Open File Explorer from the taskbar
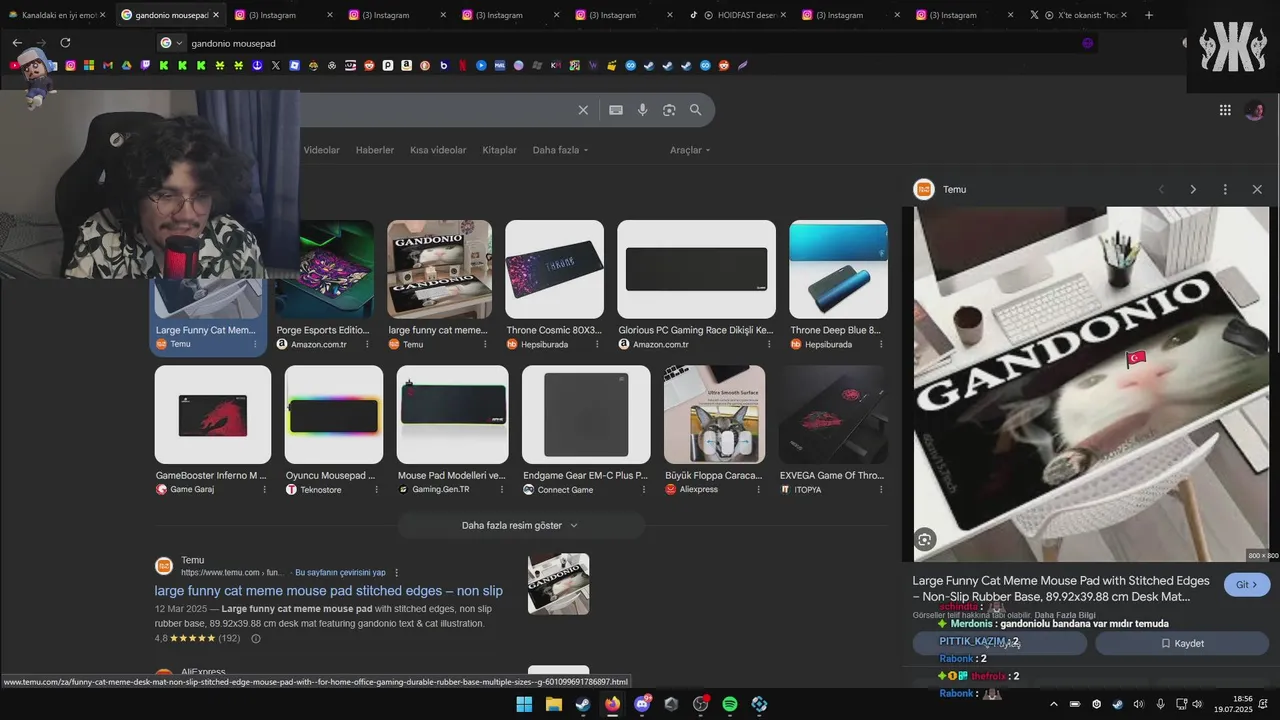This screenshot has height=720, width=1280. click(x=553, y=704)
